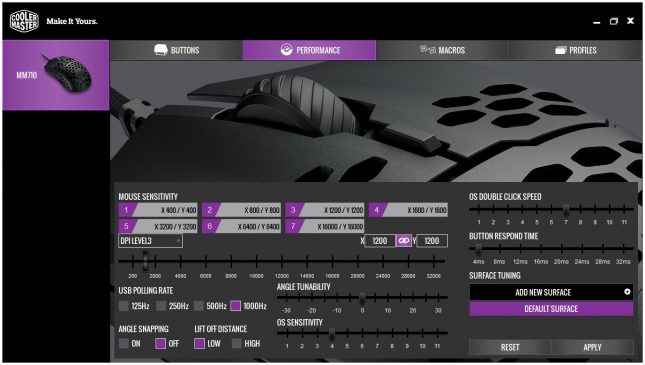Click the Apply button
The width and height of the screenshot is (645, 365).
[x=592, y=347]
